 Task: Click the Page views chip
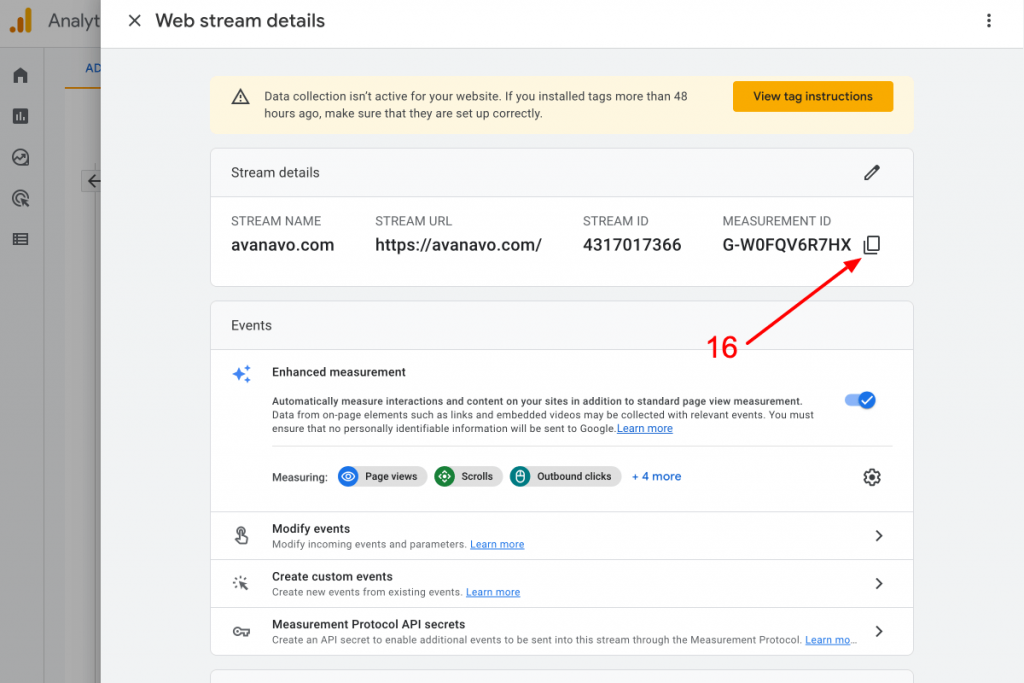tap(382, 477)
